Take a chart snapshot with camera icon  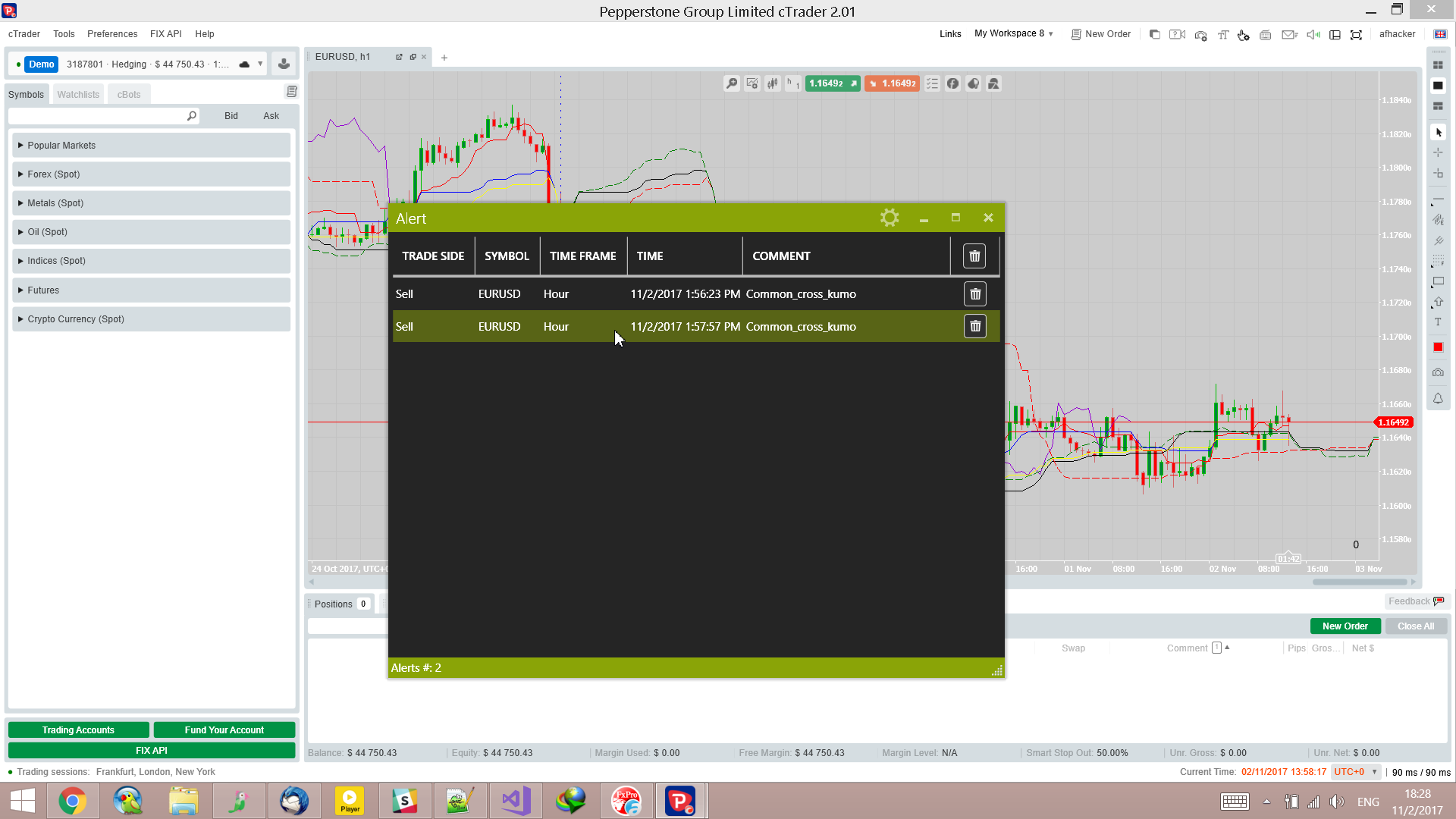pos(1438,372)
